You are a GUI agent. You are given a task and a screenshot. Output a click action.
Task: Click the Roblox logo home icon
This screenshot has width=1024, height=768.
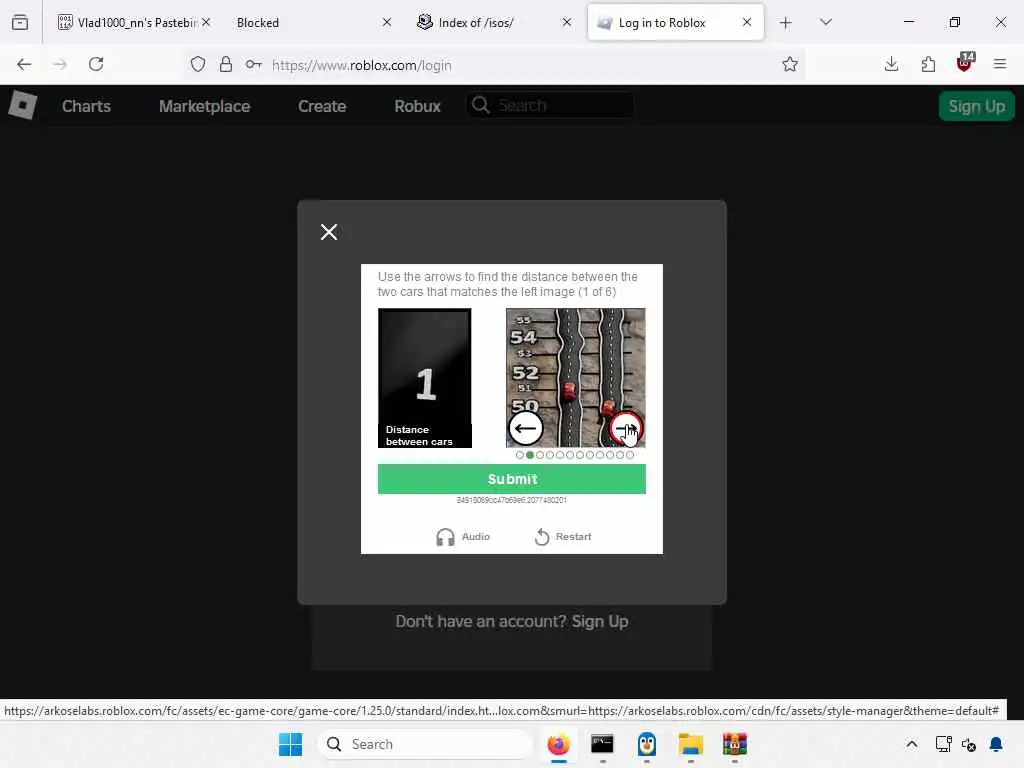[x=22, y=105]
